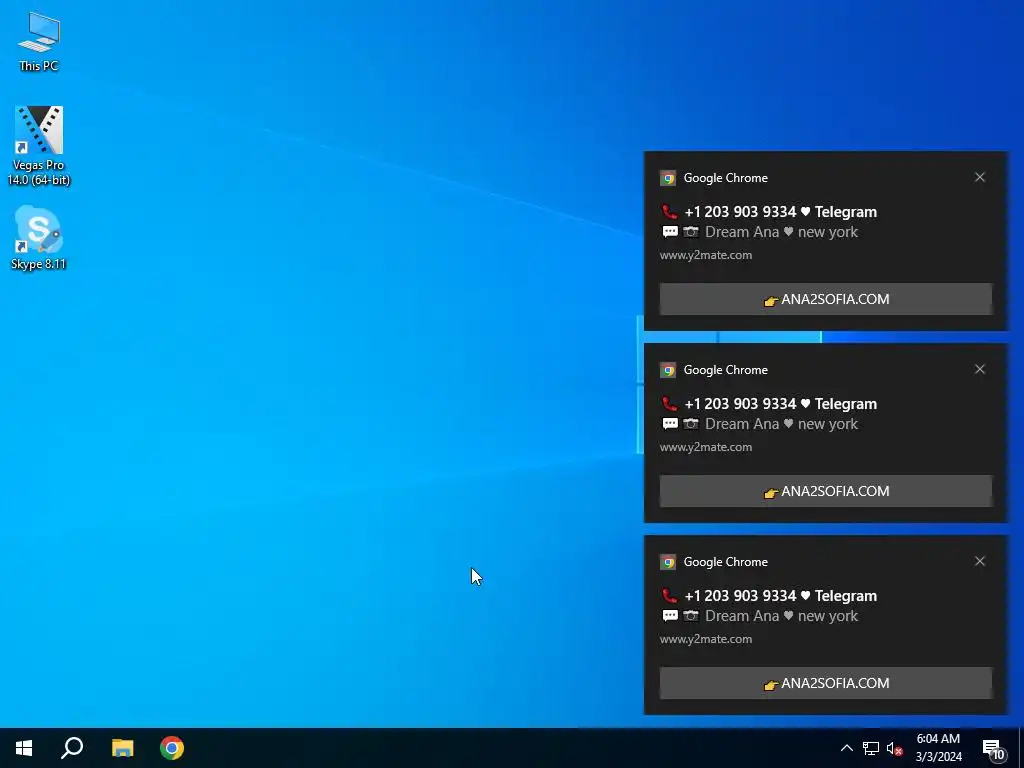This screenshot has height=768, width=1024.
Task: Dismiss the bottom Chrome notification
Action: point(980,561)
